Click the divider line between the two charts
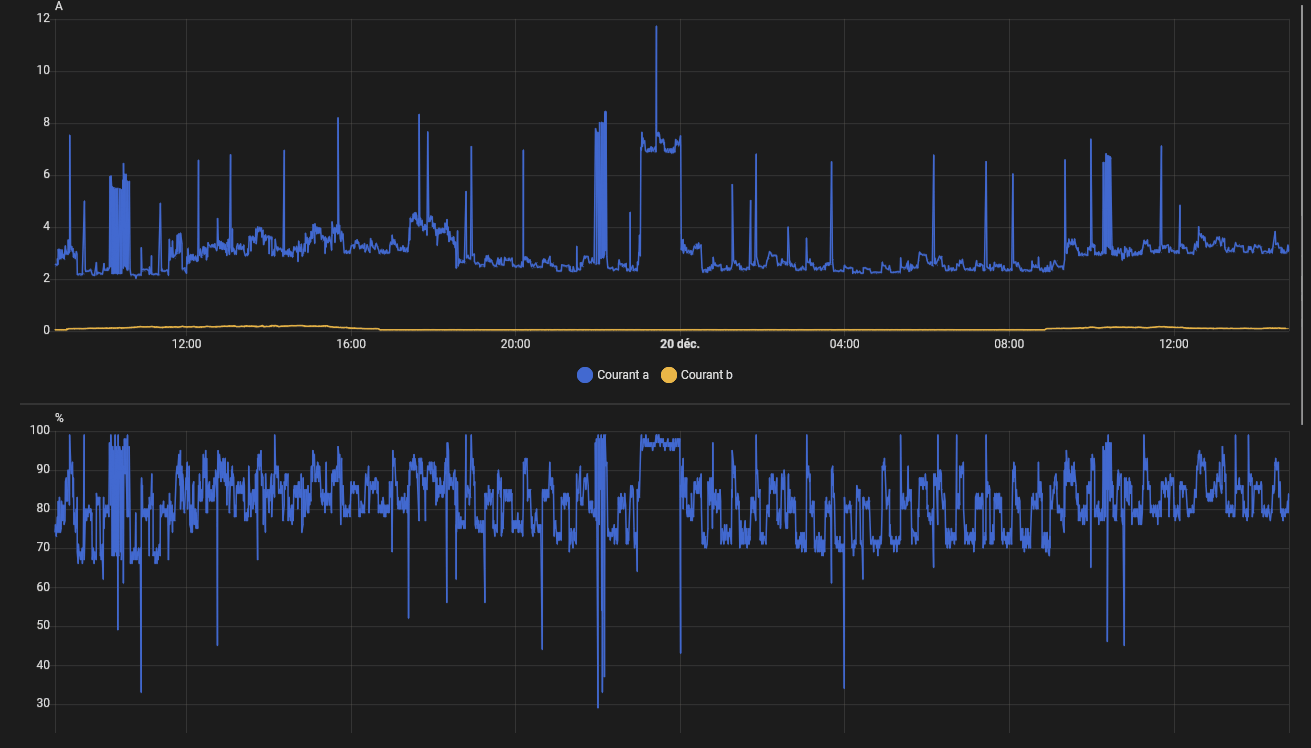 click(655, 404)
